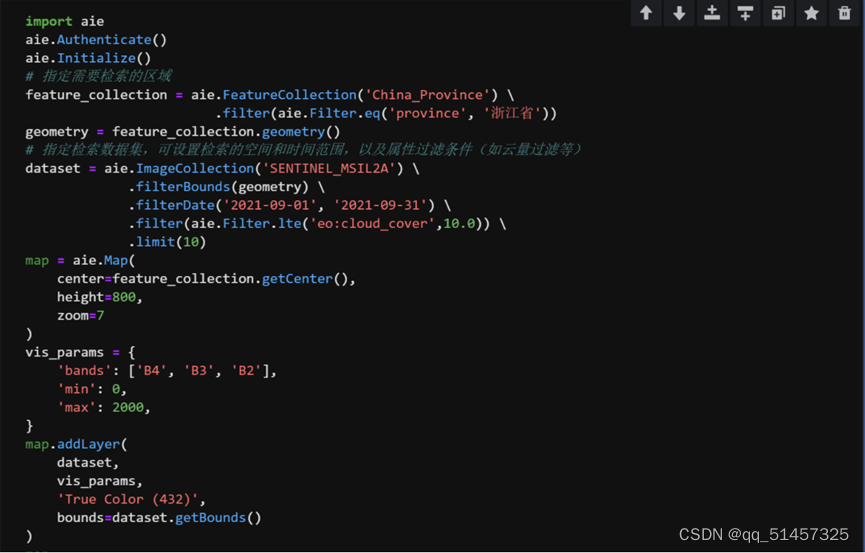Click the aie.Map( constructor text

[104, 260]
